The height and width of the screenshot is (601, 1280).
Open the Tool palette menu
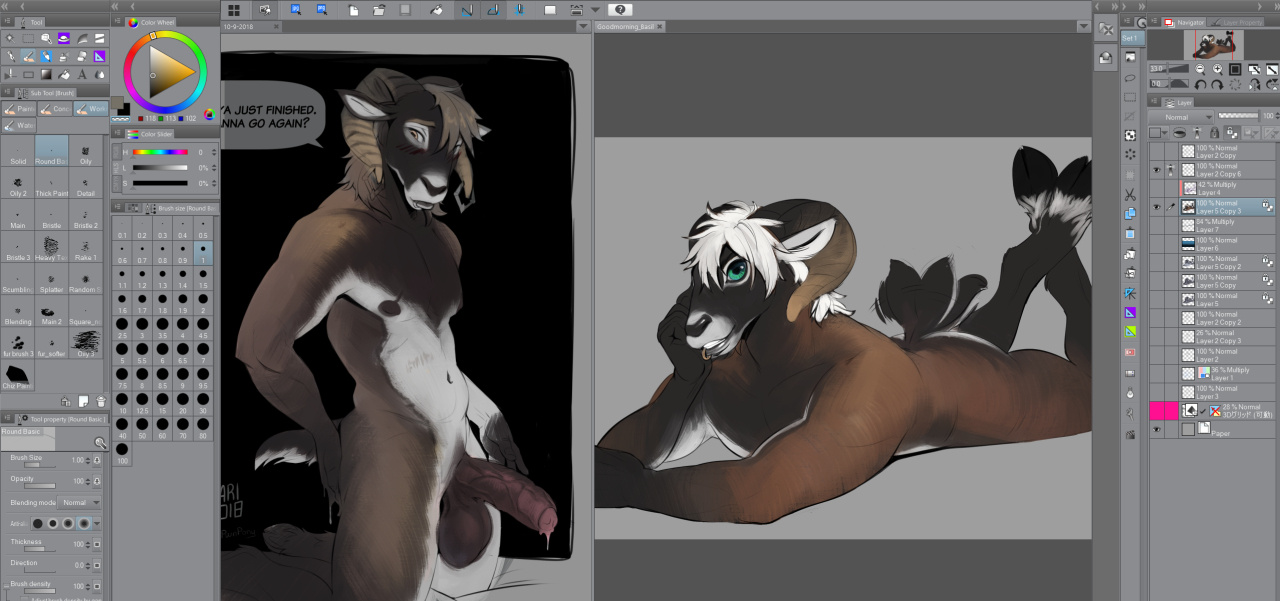pyautogui.click(x=7, y=21)
